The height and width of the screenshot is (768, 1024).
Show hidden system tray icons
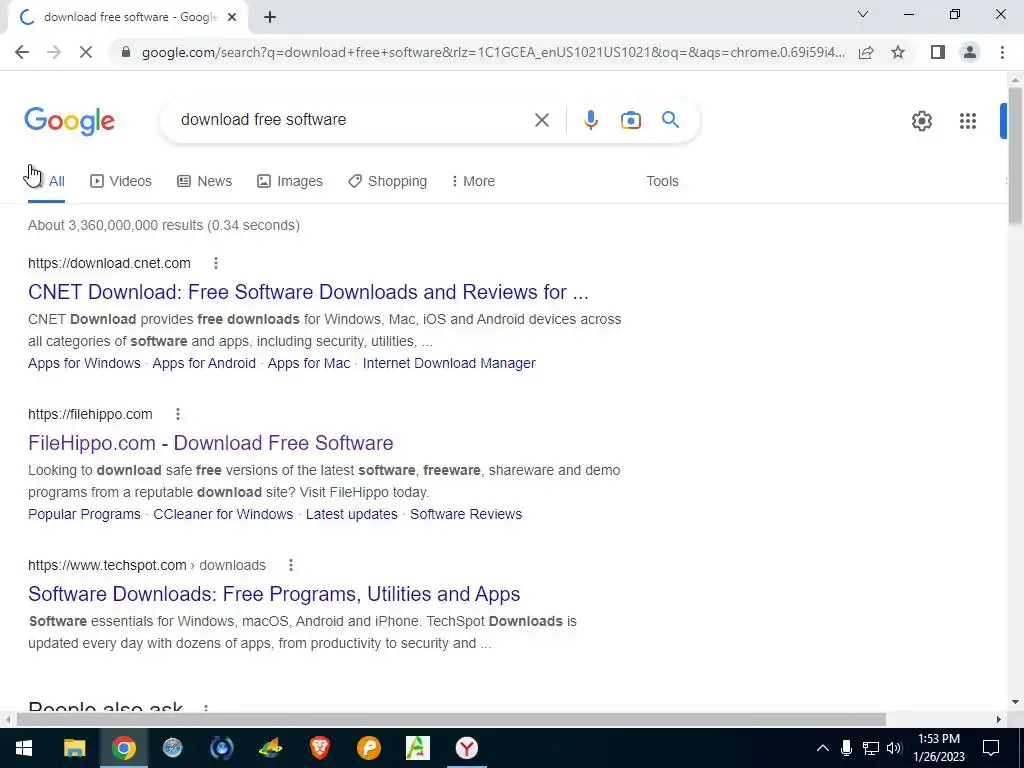pos(822,748)
